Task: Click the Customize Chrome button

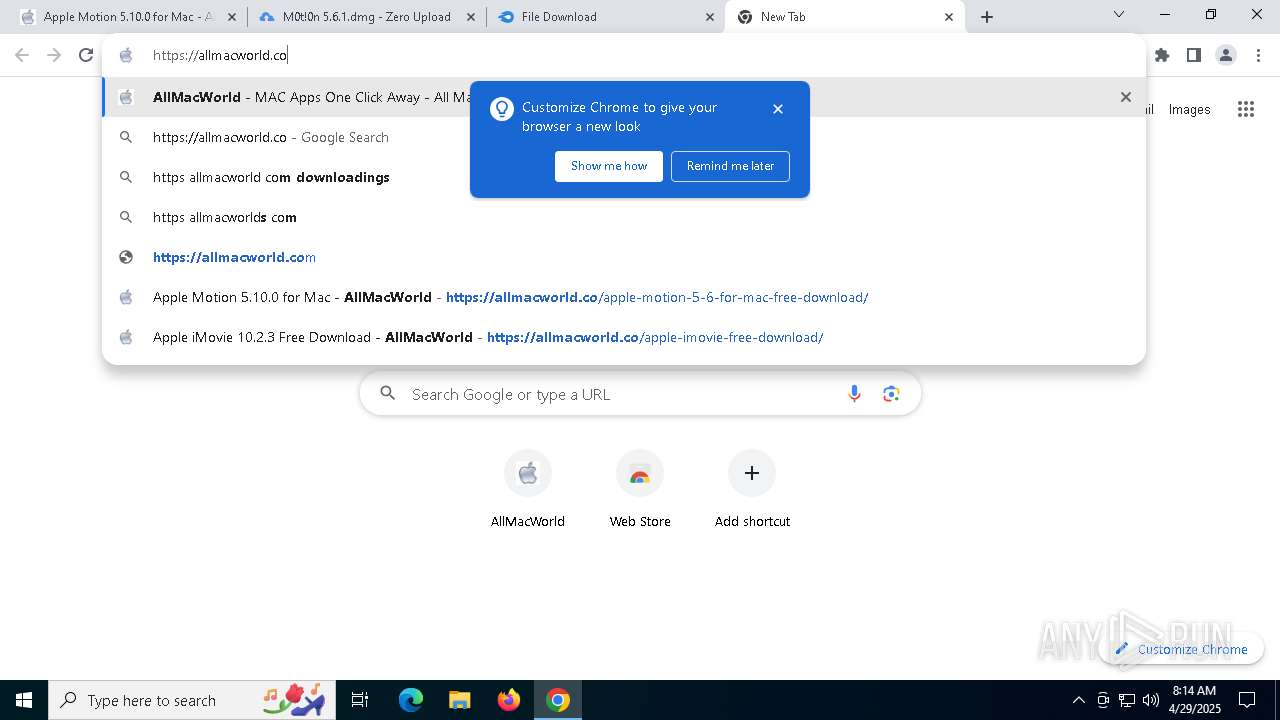Action: pos(1181,649)
